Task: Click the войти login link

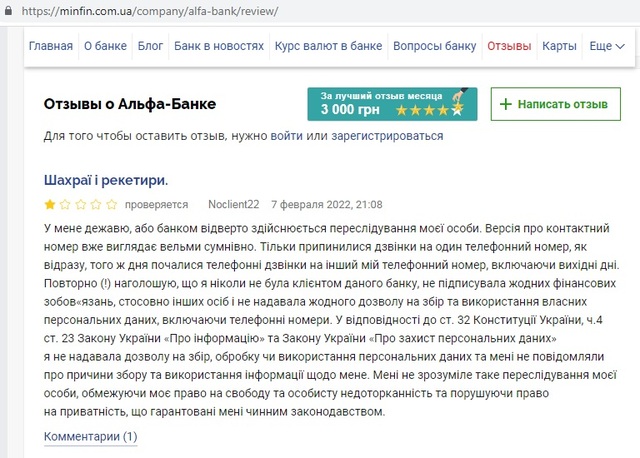Action: [286, 136]
